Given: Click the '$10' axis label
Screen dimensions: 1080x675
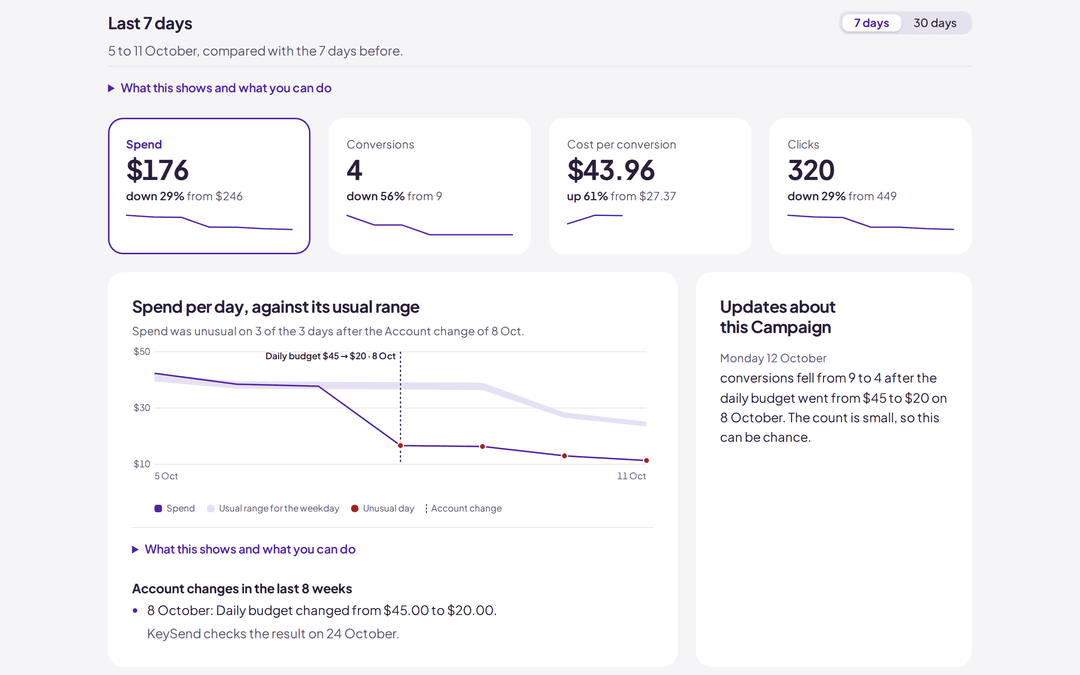Looking at the screenshot, I should click(x=141, y=464).
